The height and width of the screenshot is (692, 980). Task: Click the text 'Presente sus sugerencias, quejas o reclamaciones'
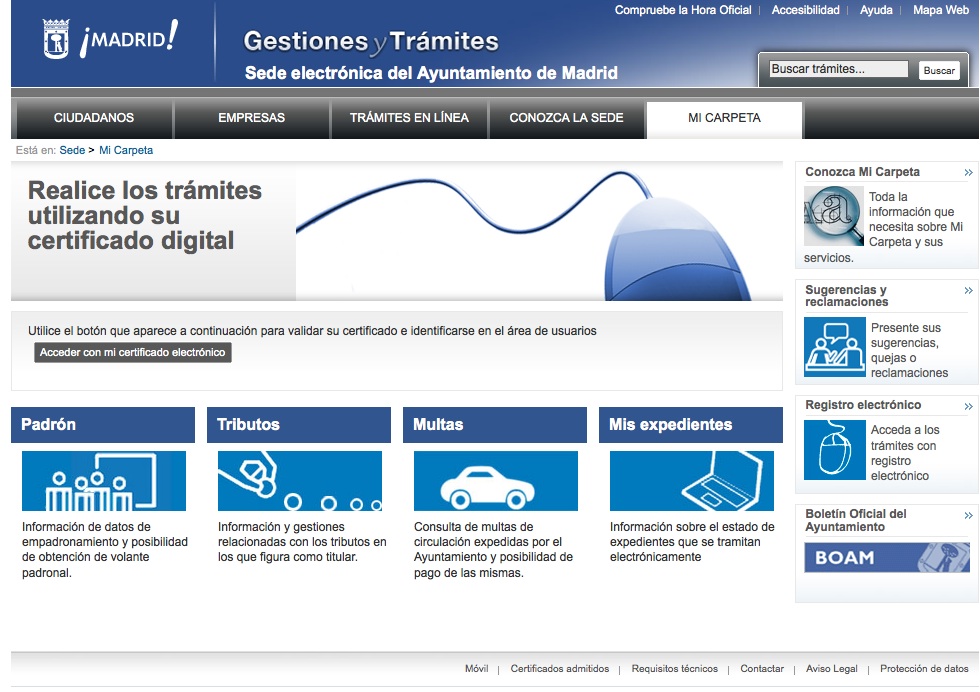[909, 350]
